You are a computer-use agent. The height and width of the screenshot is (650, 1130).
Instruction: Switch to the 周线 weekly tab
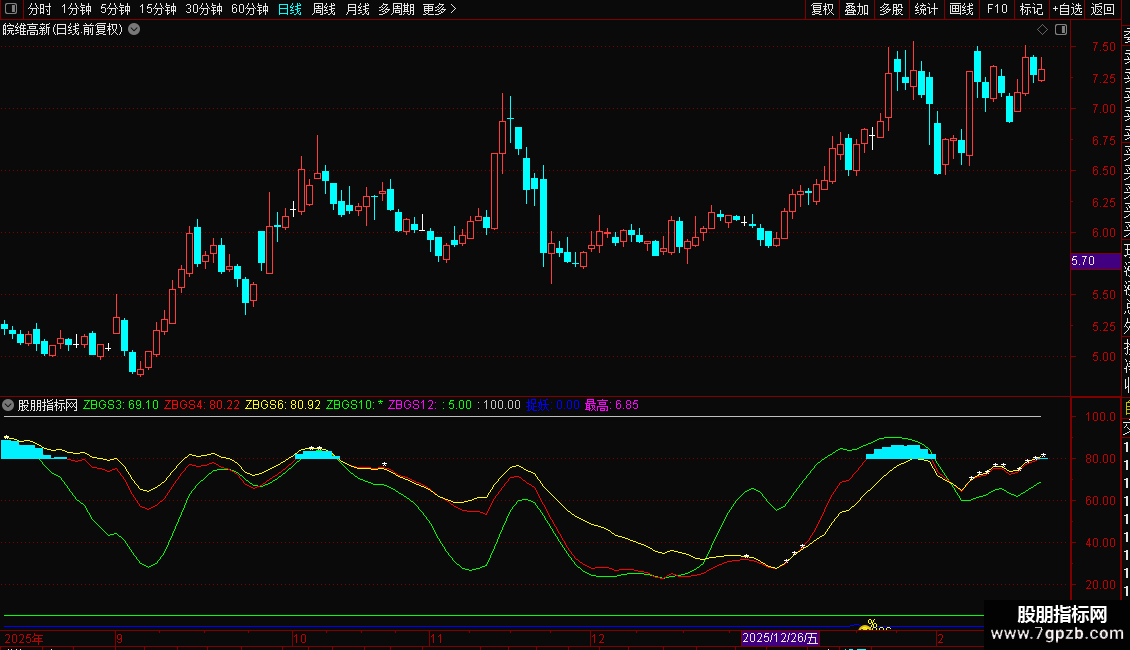click(324, 10)
